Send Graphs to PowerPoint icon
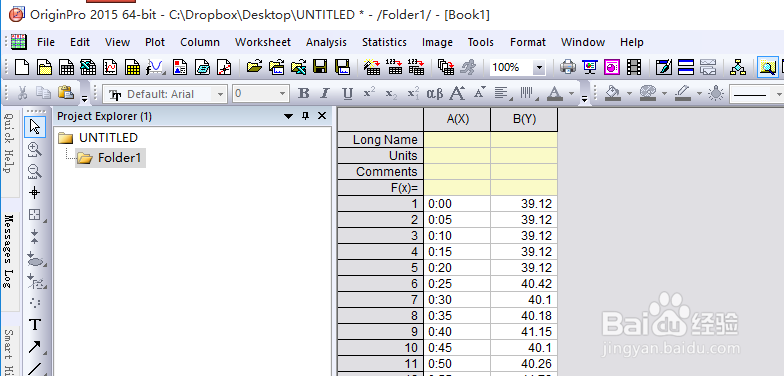 pyautogui.click(x=612, y=66)
